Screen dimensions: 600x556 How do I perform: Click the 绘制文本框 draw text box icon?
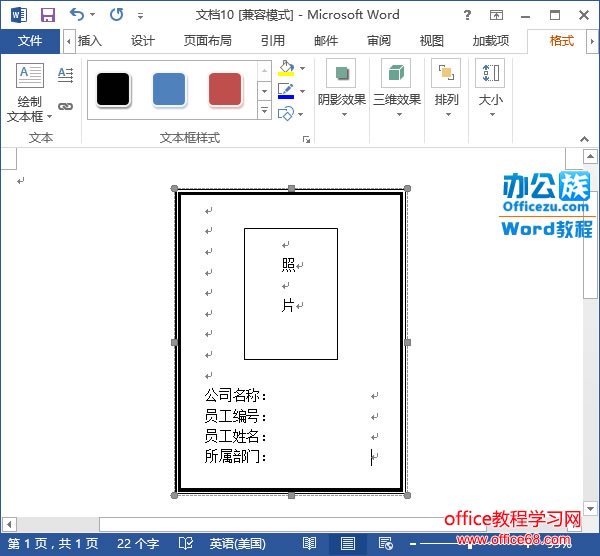(x=30, y=75)
